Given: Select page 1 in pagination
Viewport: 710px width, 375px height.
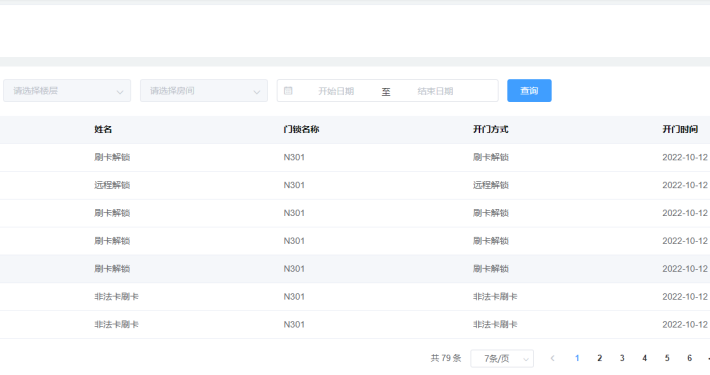Looking at the screenshot, I should point(577,358).
